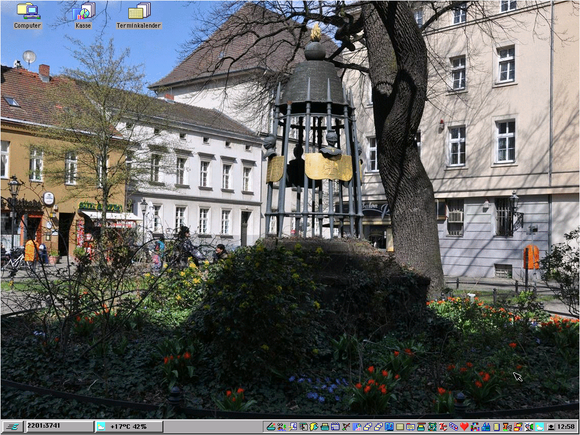Image resolution: width=580 pixels, height=435 pixels.
Task: Click the start launcher button in taskbar
Action: point(12,426)
